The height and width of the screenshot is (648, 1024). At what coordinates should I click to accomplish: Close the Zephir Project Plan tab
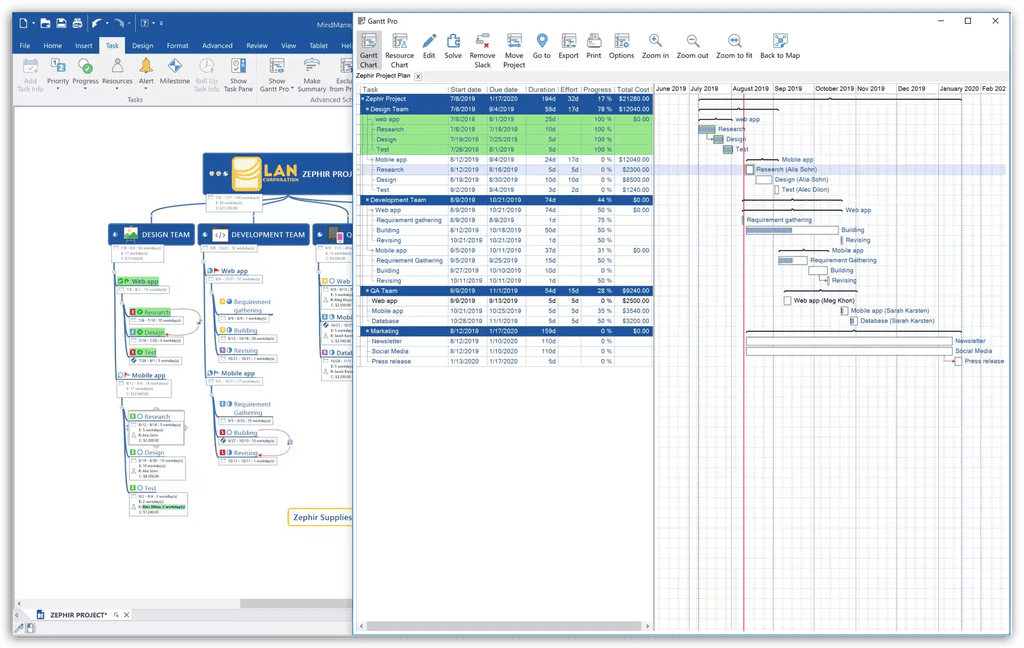coord(419,76)
